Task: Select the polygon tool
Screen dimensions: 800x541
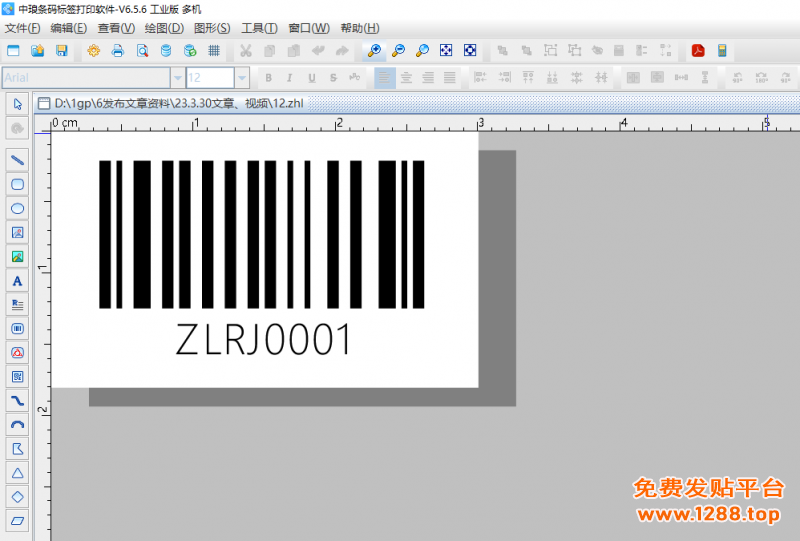Action: pyautogui.click(x=17, y=449)
